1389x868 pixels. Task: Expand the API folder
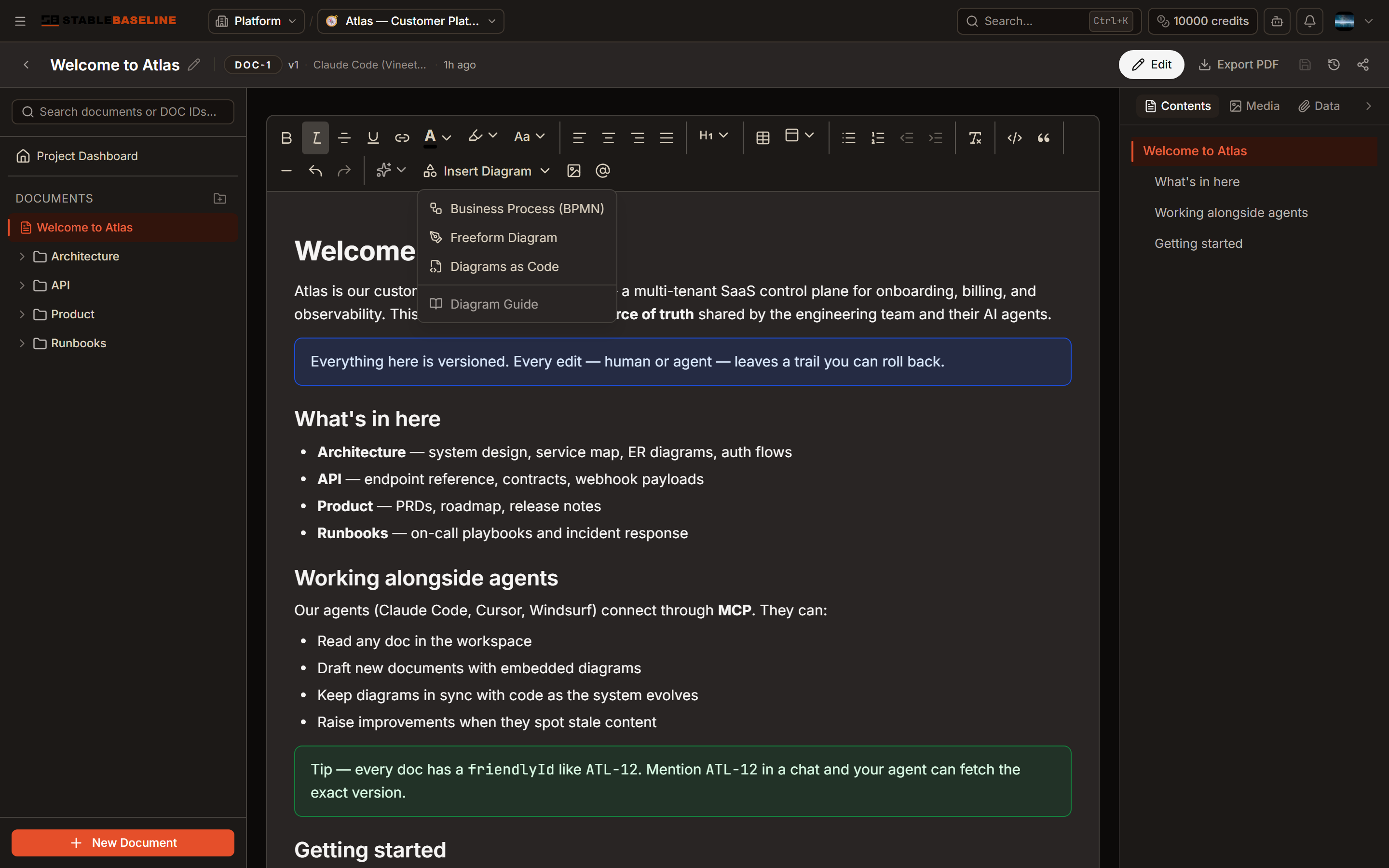click(x=22, y=285)
